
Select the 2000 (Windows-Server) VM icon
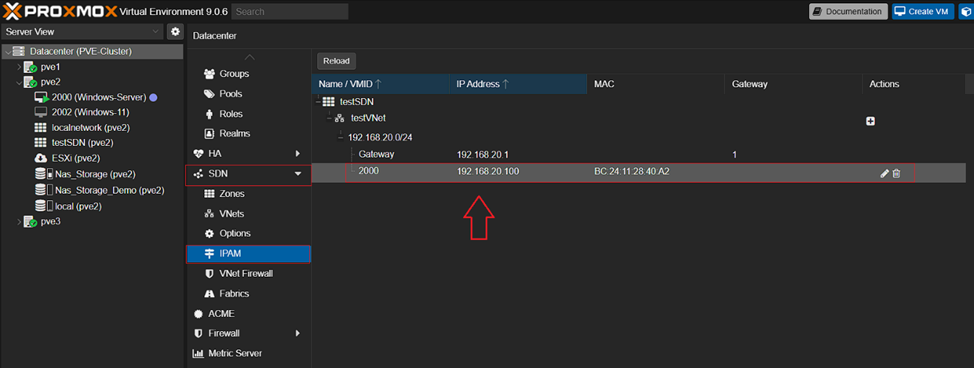41,98
